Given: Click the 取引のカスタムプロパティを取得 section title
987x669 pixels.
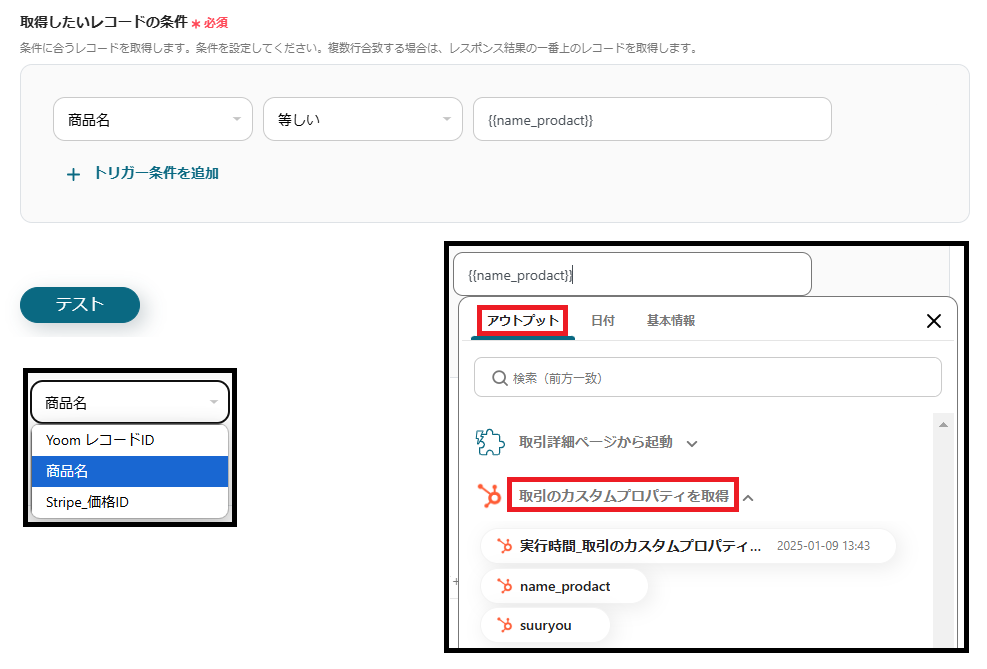Looking at the screenshot, I should coord(623,496).
